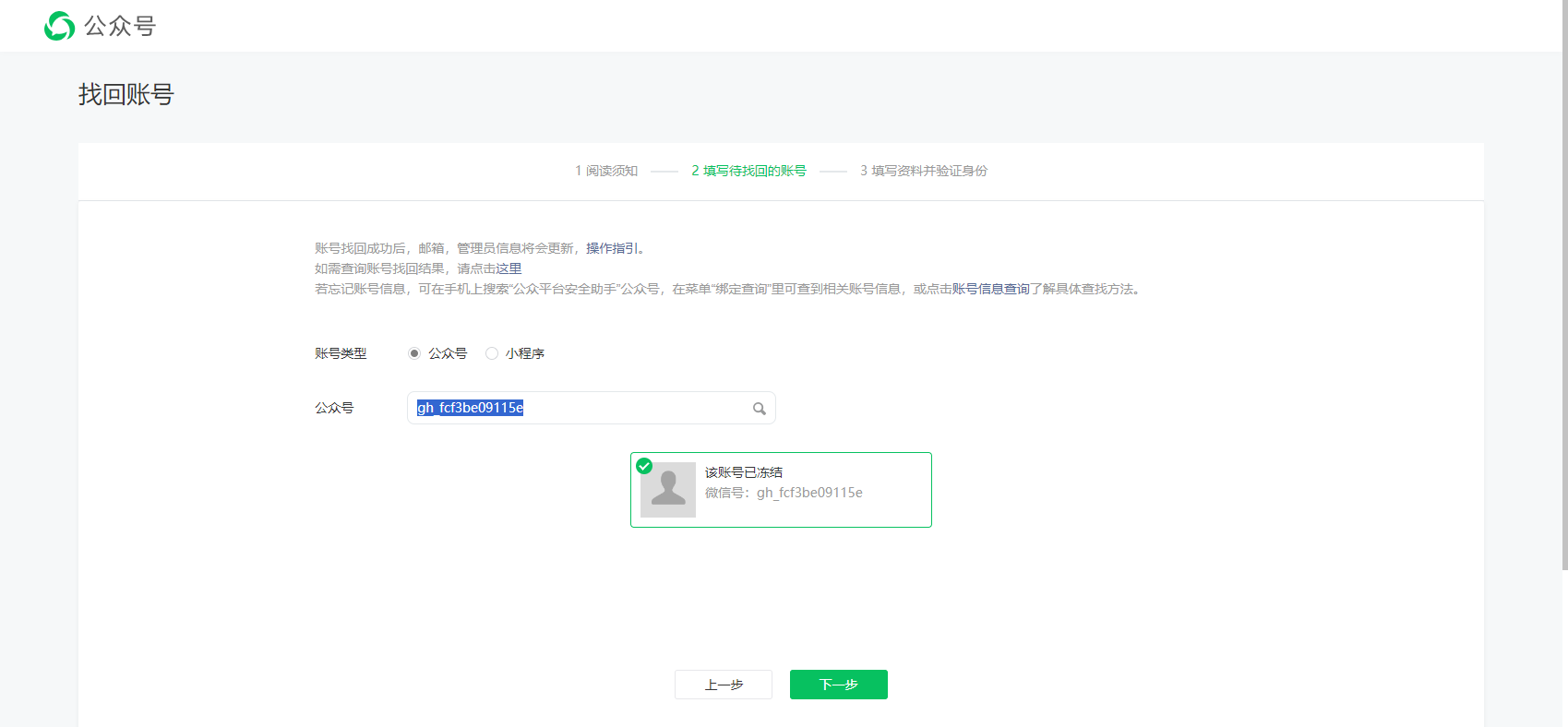Click the 账号类型 label

(x=341, y=353)
